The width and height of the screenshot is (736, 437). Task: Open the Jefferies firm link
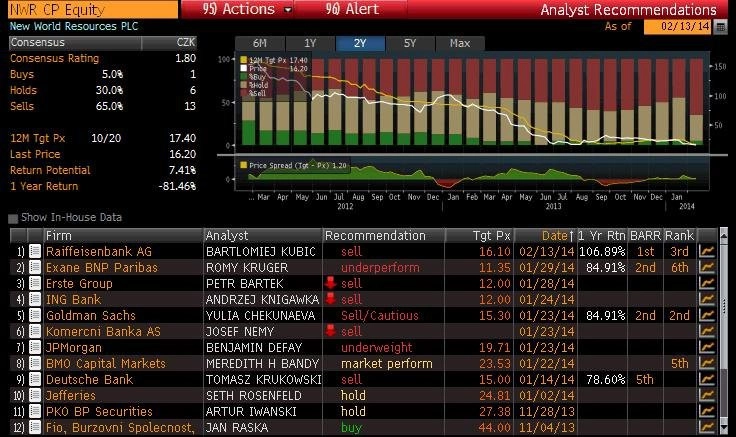tap(70, 396)
